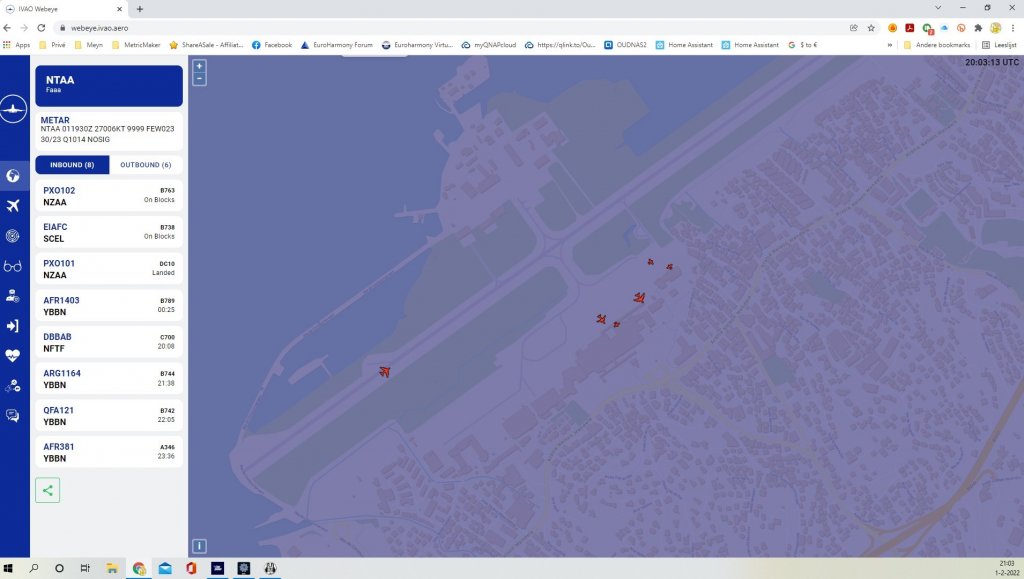This screenshot has height=579, width=1024.
Task: Zoom in the map with plus button
Action: [x=199, y=66]
